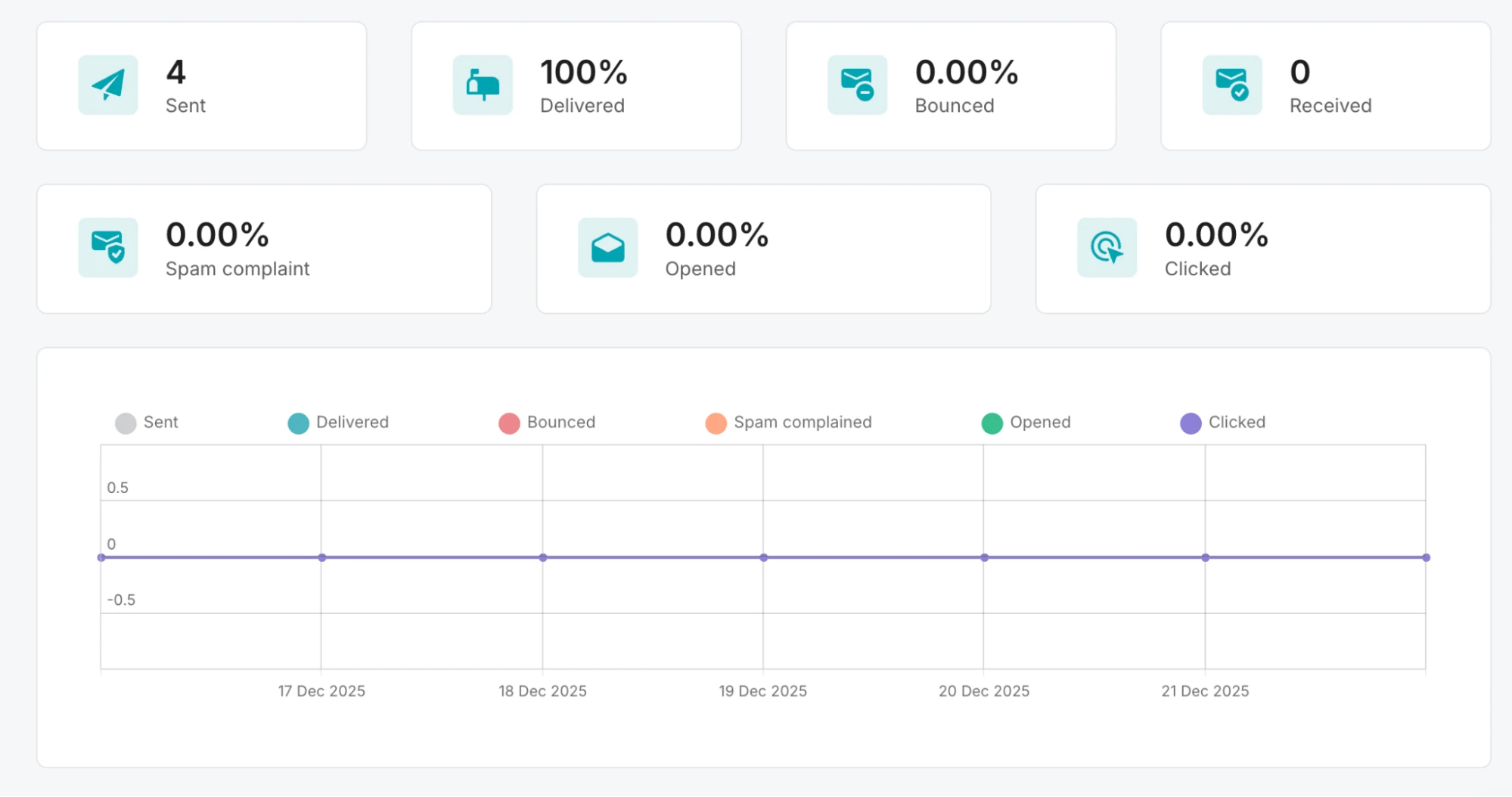1512x797 pixels.
Task: Toggle the Clicked legend entry
Action: click(1222, 422)
